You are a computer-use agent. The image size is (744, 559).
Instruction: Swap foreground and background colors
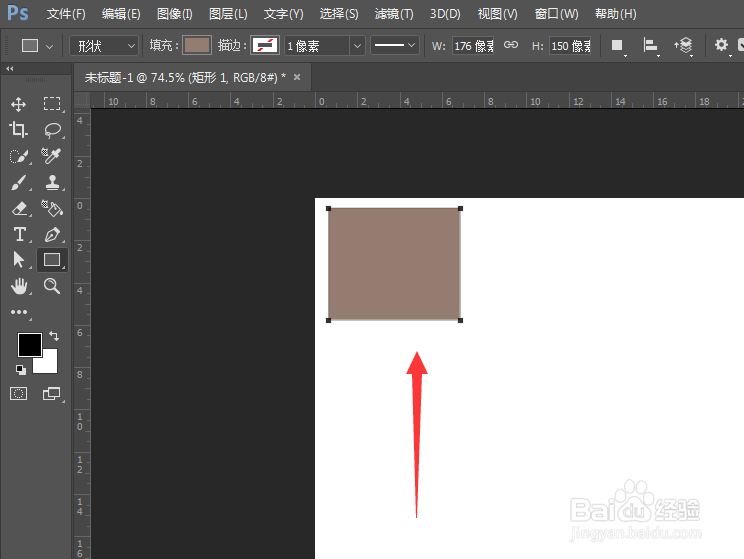[x=54, y=336]
